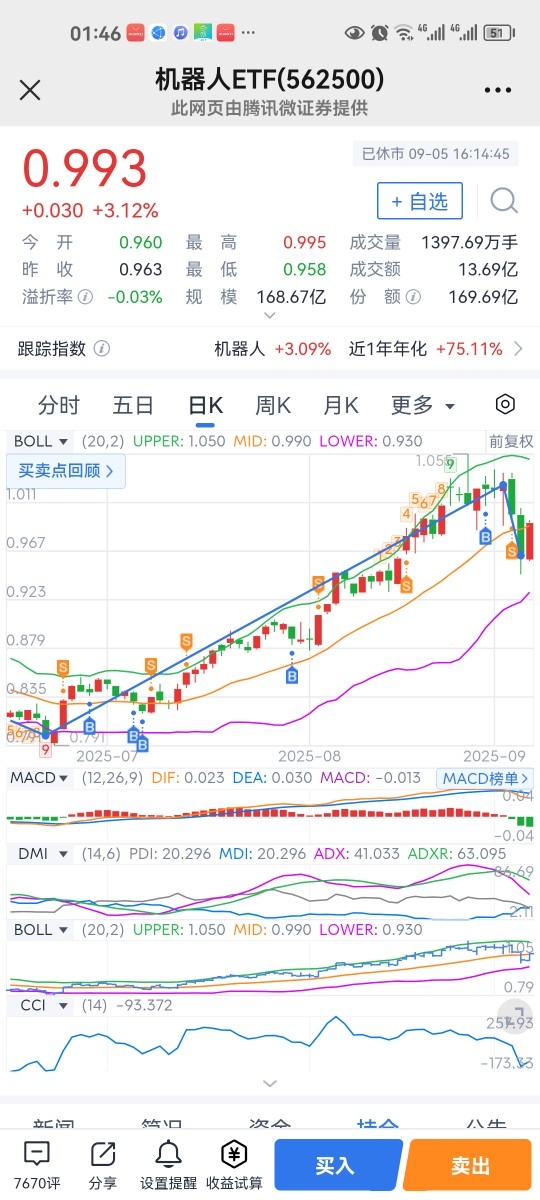540x1200 pixels.
Task: Tap the 最低 0.958 value
Action: (304, 269)
